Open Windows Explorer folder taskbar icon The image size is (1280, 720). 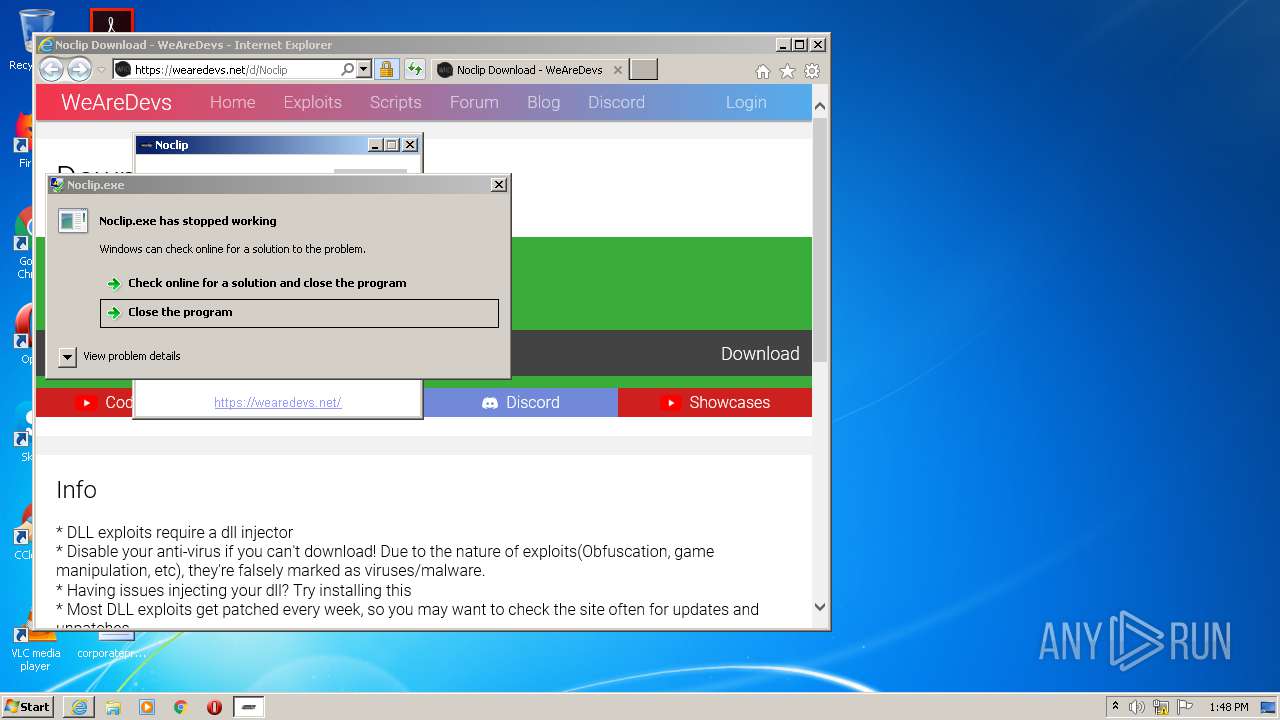point(113,707)
